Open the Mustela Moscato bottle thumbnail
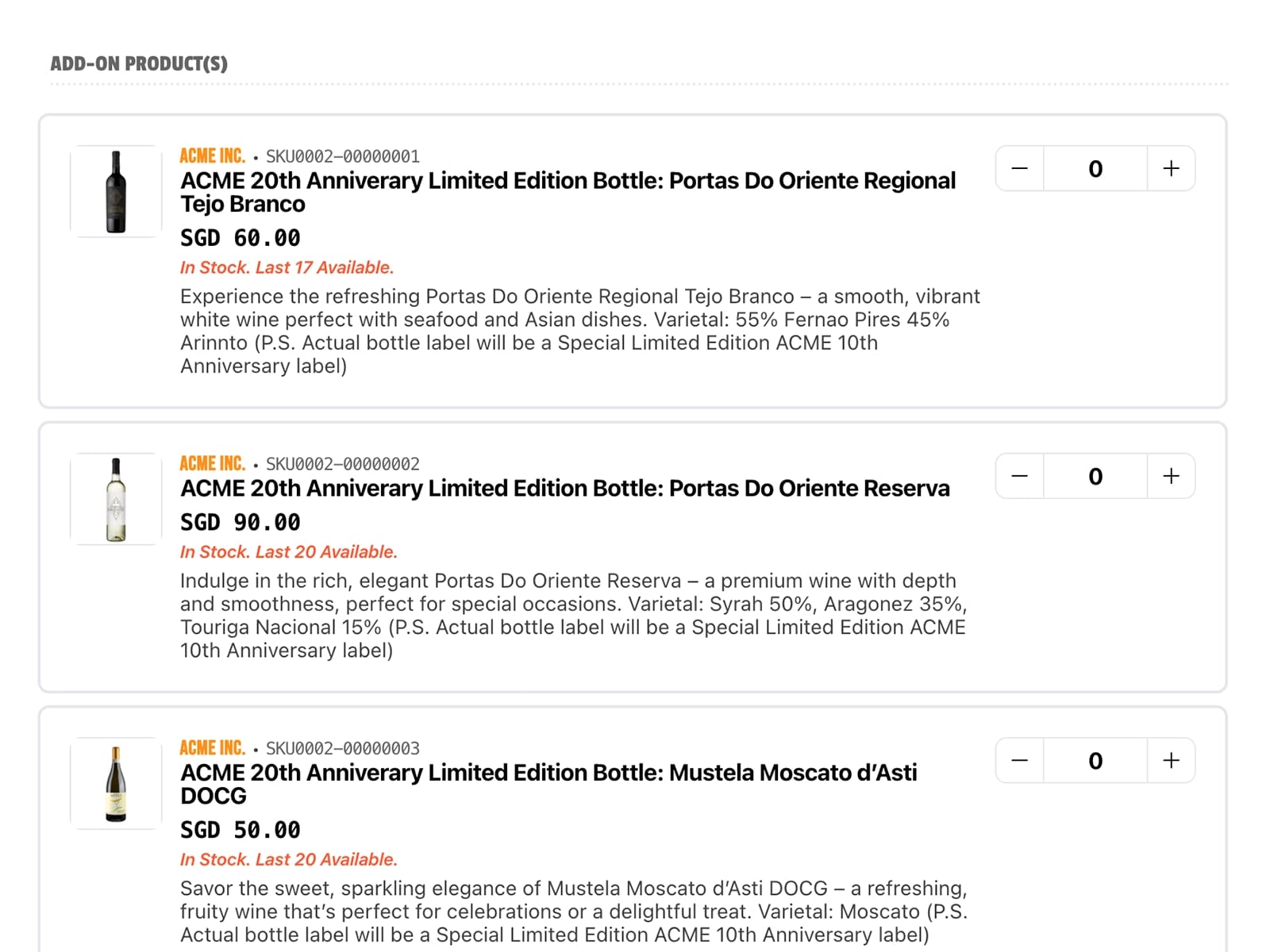1270x952 pixels. [x=116, y=784]
